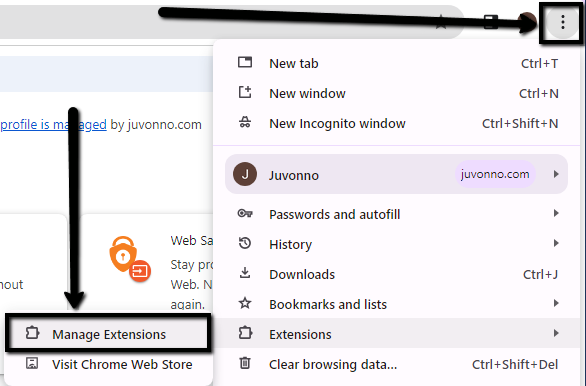Choose Manage Extensions in submenu

[x=108, y=334]
